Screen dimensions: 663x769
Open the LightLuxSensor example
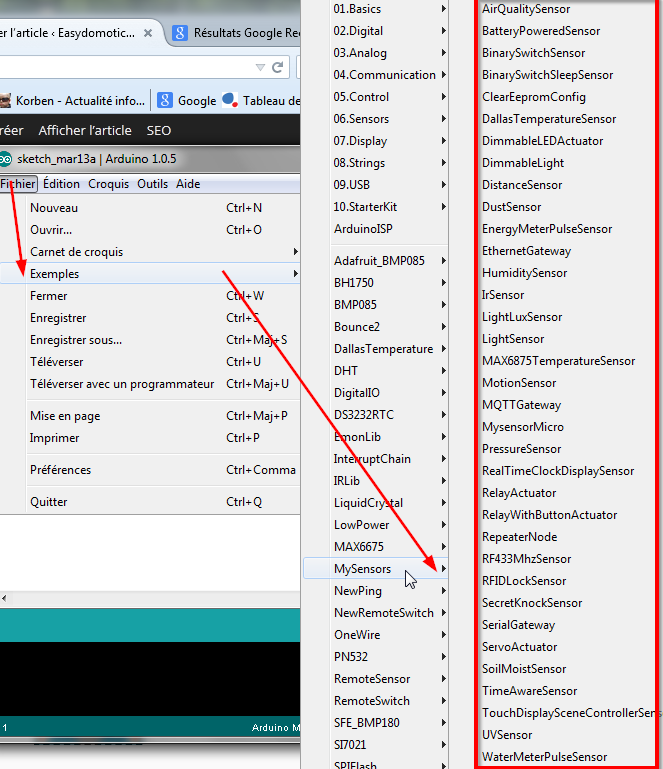click(522, 317)
